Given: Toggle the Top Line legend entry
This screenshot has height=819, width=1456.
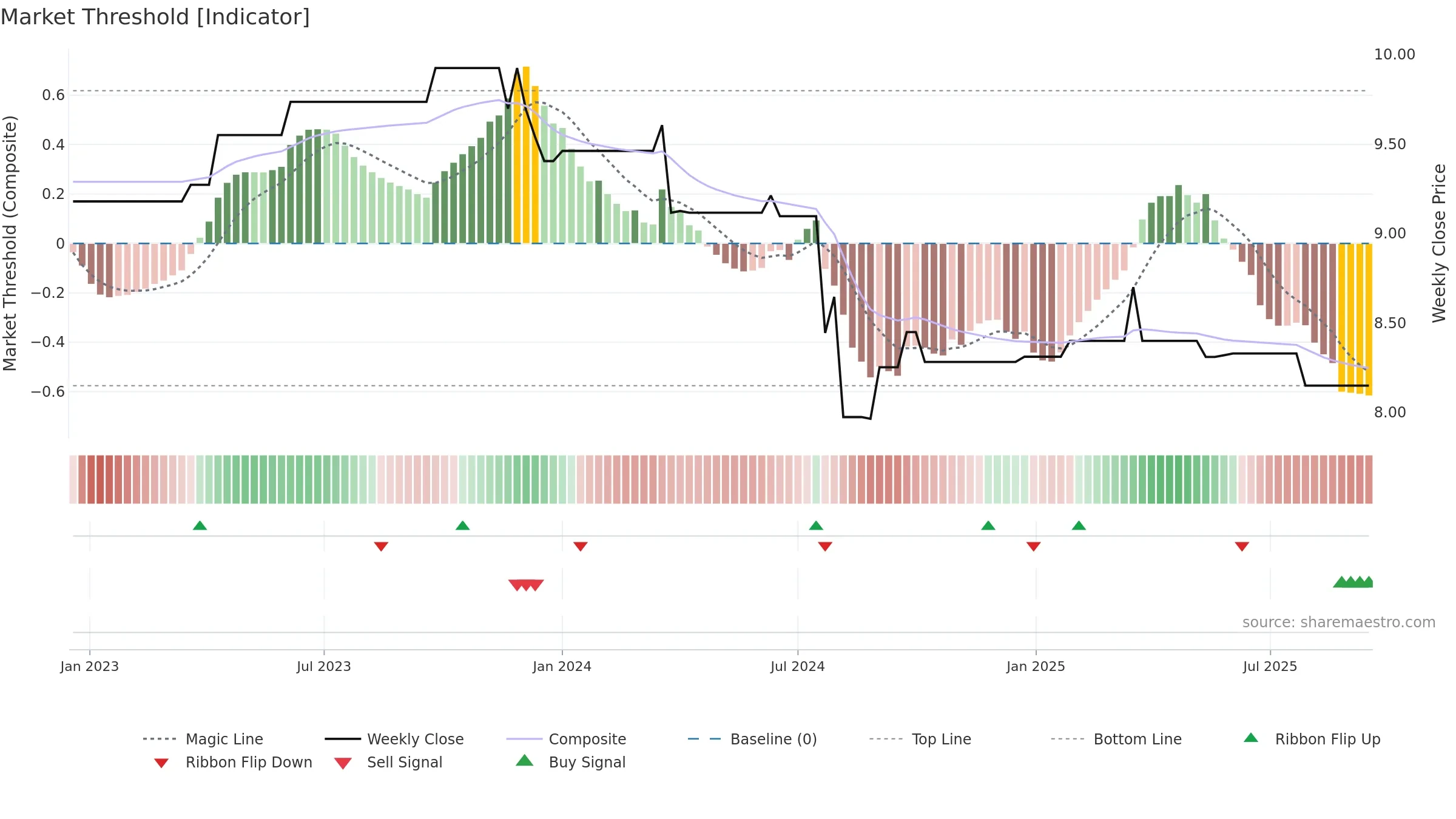Looking at the screenshot, I should (x=920, y=739).
